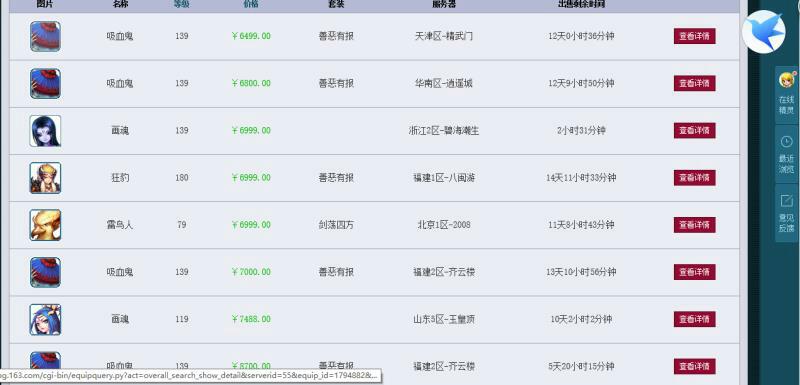
Task: Click the 吸血鬼 thumbnail for 天津区-精武门
Action: pos(45,36)
